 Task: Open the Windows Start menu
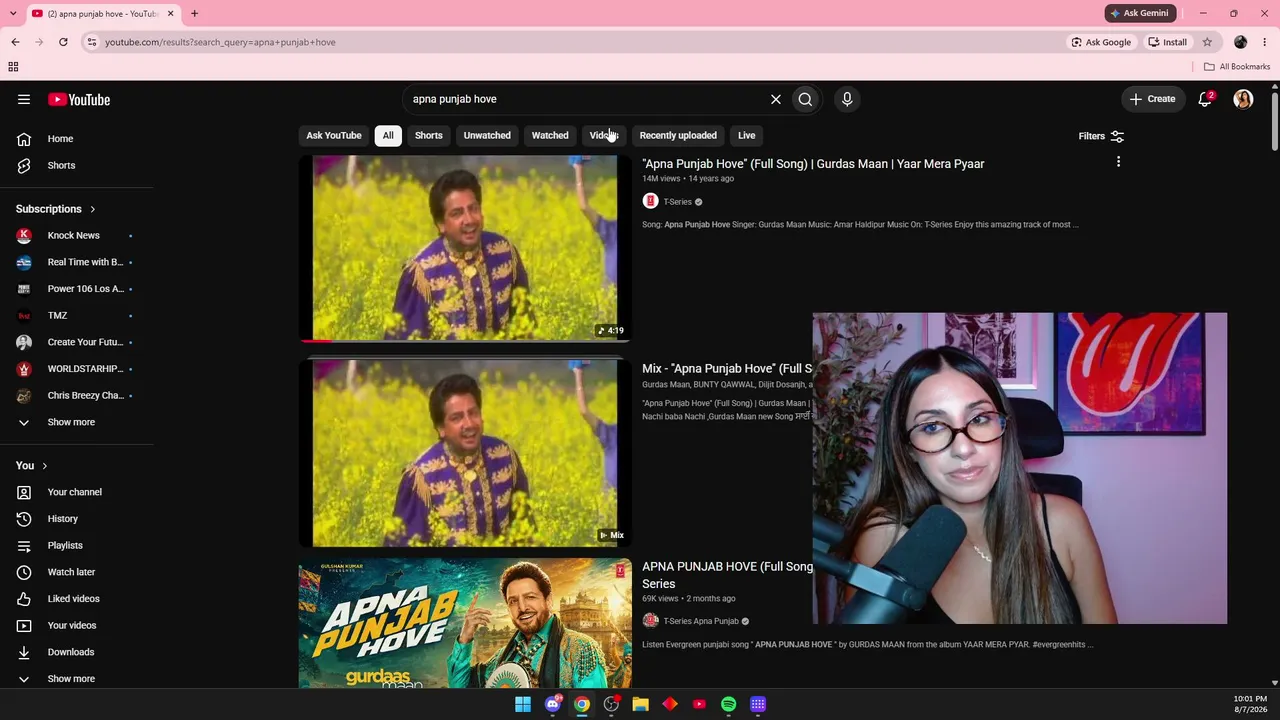523,704
